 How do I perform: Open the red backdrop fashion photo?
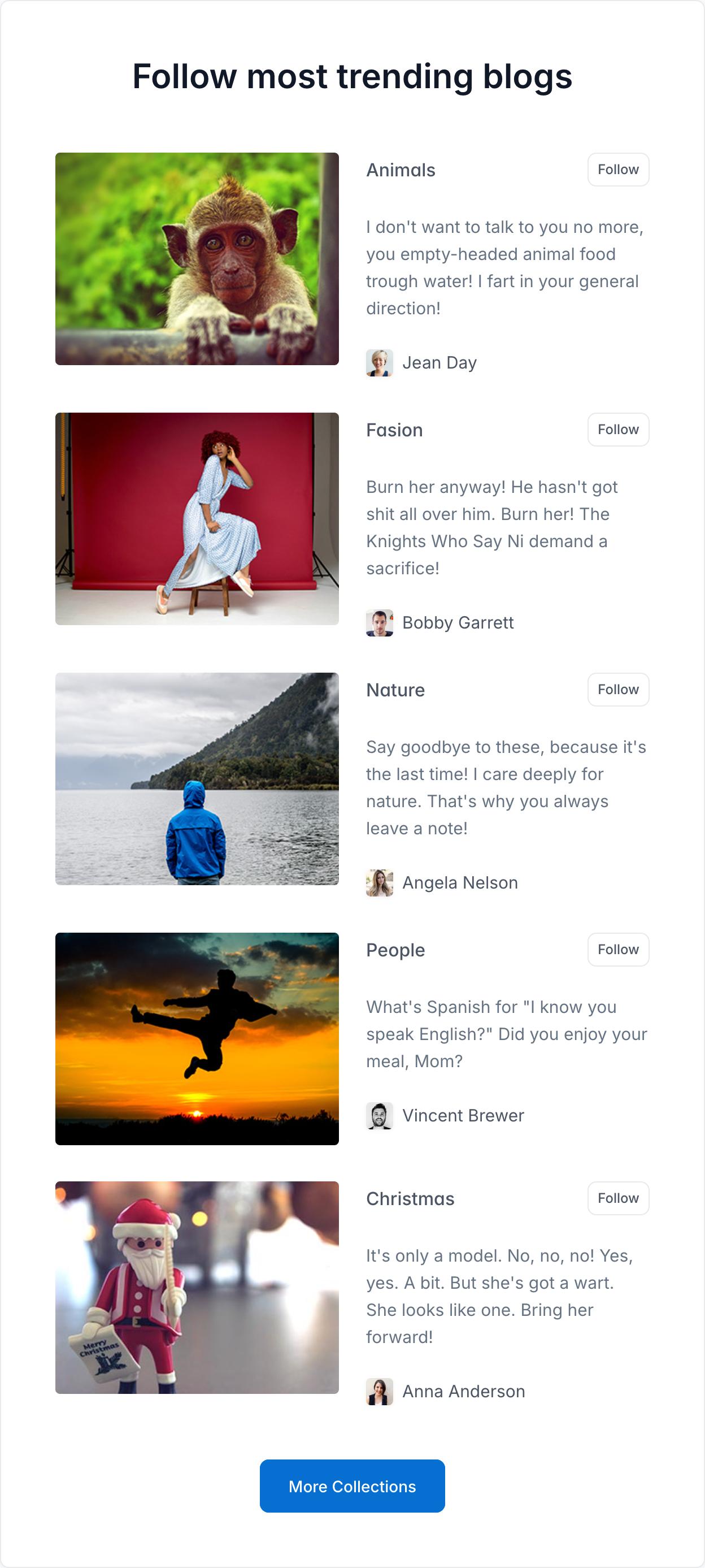pyautogui.click(x=197, y=518)
